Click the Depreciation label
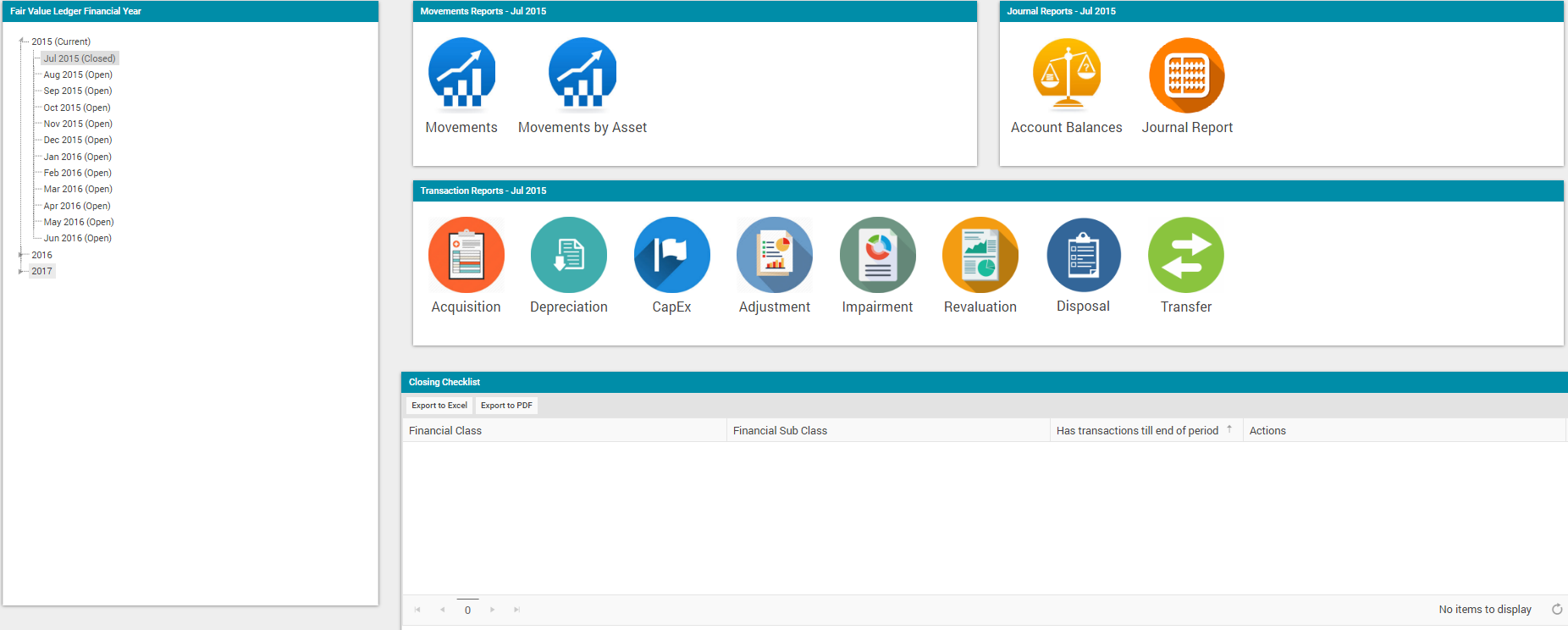The height and width of the screenshot is (630, 1568). click(x=569, y=307)
